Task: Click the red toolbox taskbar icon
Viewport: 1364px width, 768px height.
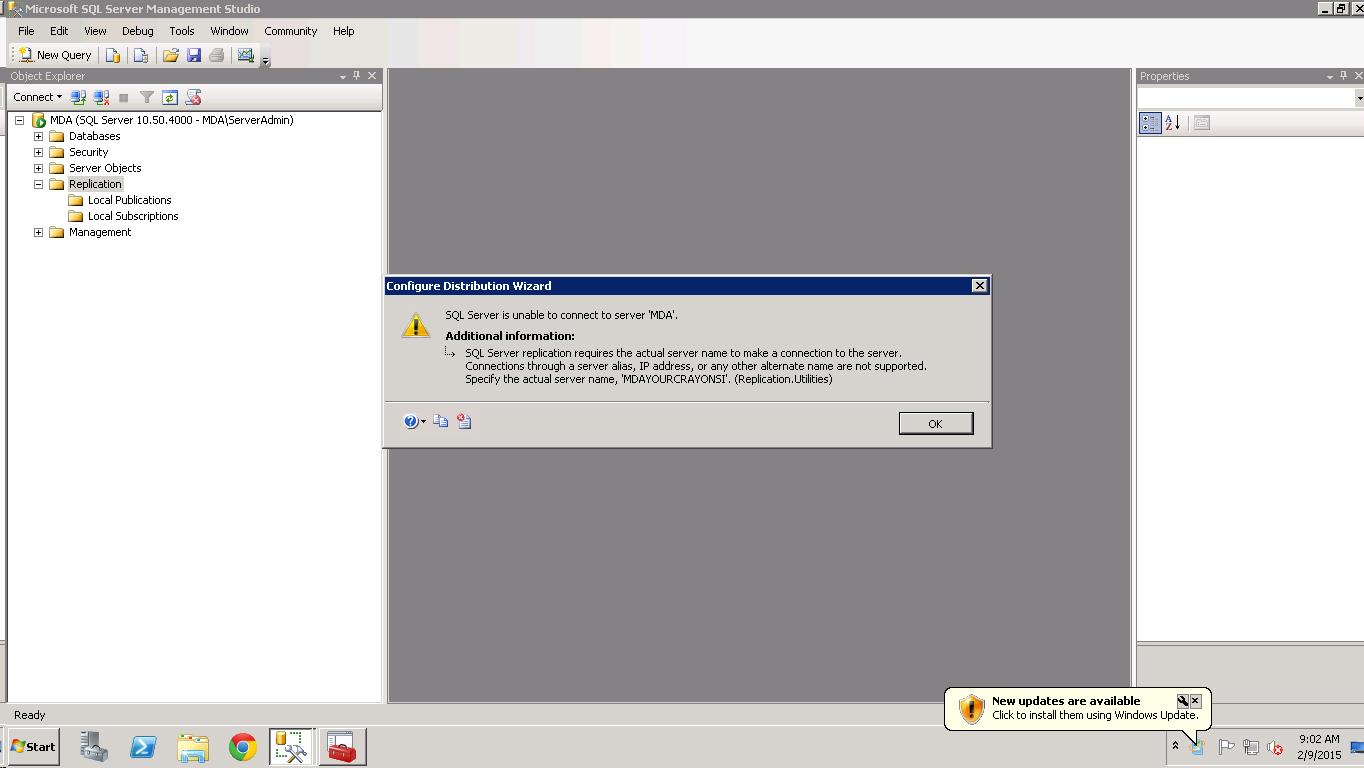Action: pos(342,747)
